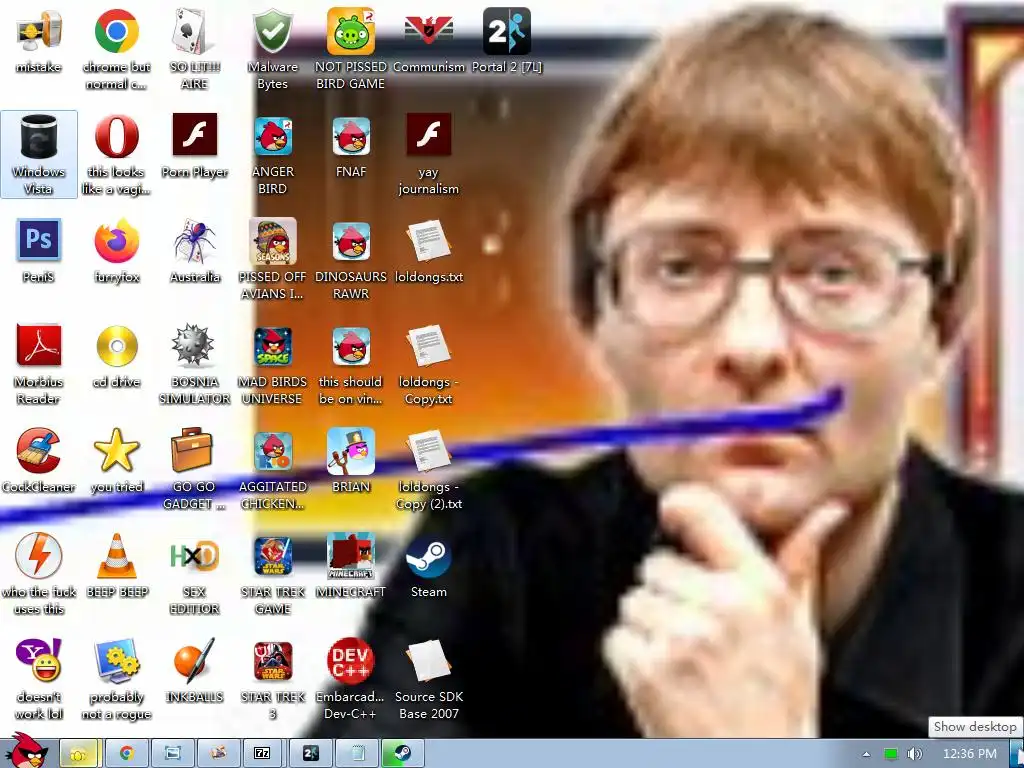
Task: Click the Chrome icon in the taskbar
Action: click(126, 754)
